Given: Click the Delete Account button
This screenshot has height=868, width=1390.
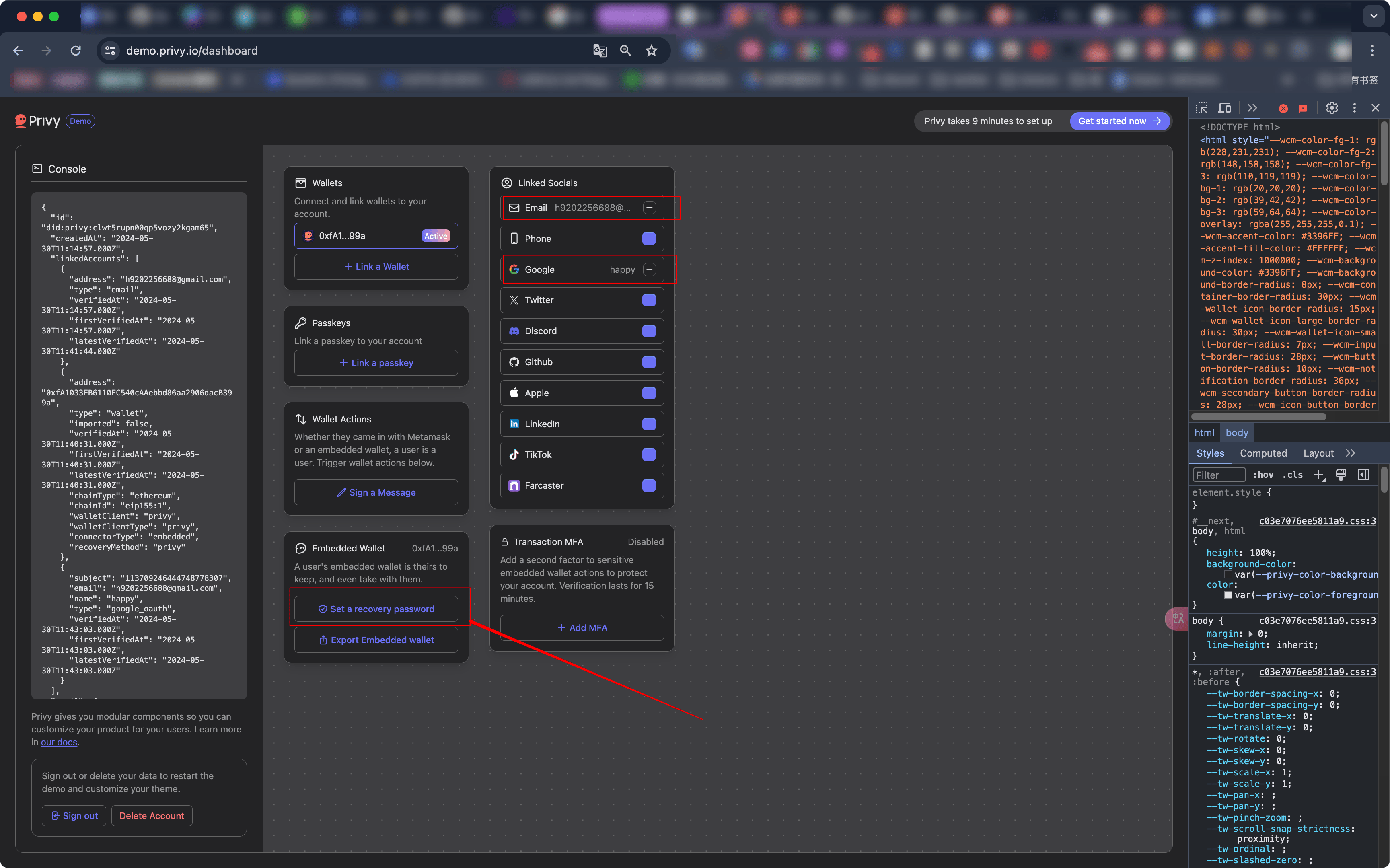Looking at the screenshot, I should tap(152, 816).
